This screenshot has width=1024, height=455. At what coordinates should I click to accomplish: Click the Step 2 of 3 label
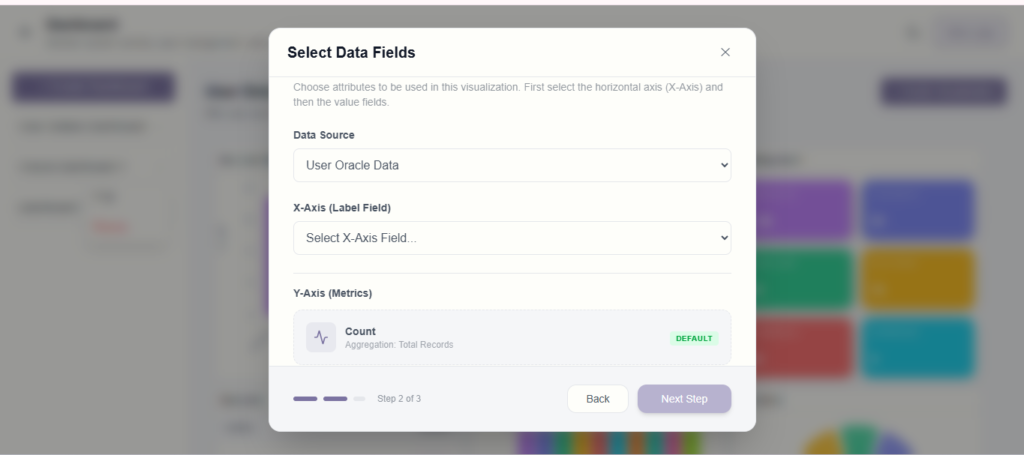(x=399, y=399)
